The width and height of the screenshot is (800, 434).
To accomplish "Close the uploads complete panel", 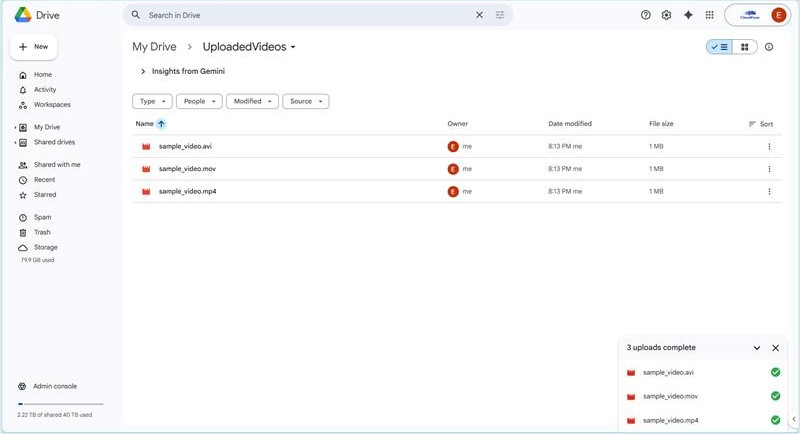I will [776, 348].
